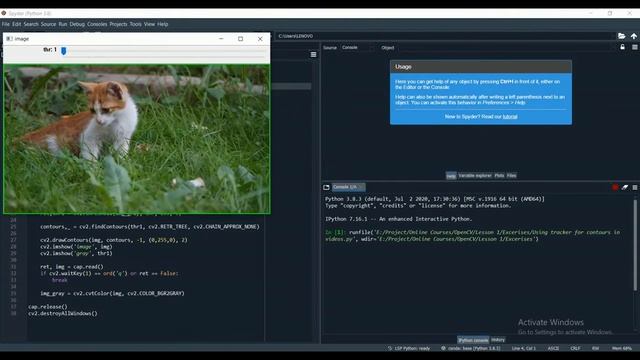
Task: Click the console vertical scrollbar
Action: click(635, 245)
